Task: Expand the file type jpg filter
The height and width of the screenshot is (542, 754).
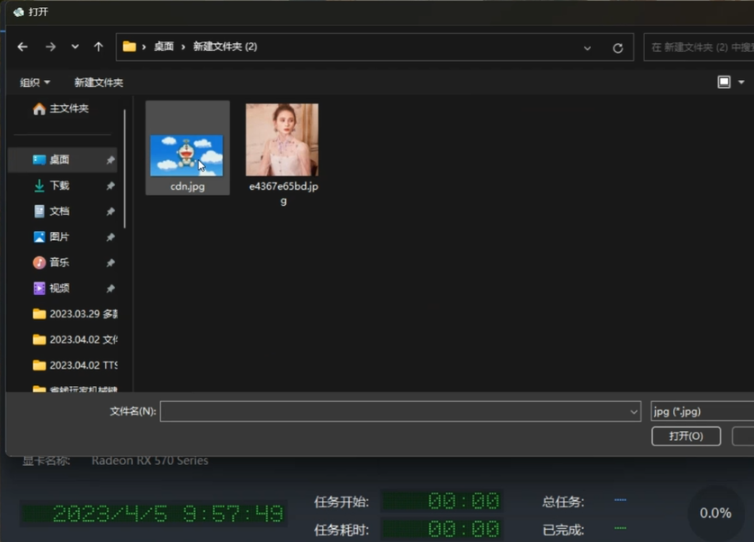Action: [x=700, y=411]
